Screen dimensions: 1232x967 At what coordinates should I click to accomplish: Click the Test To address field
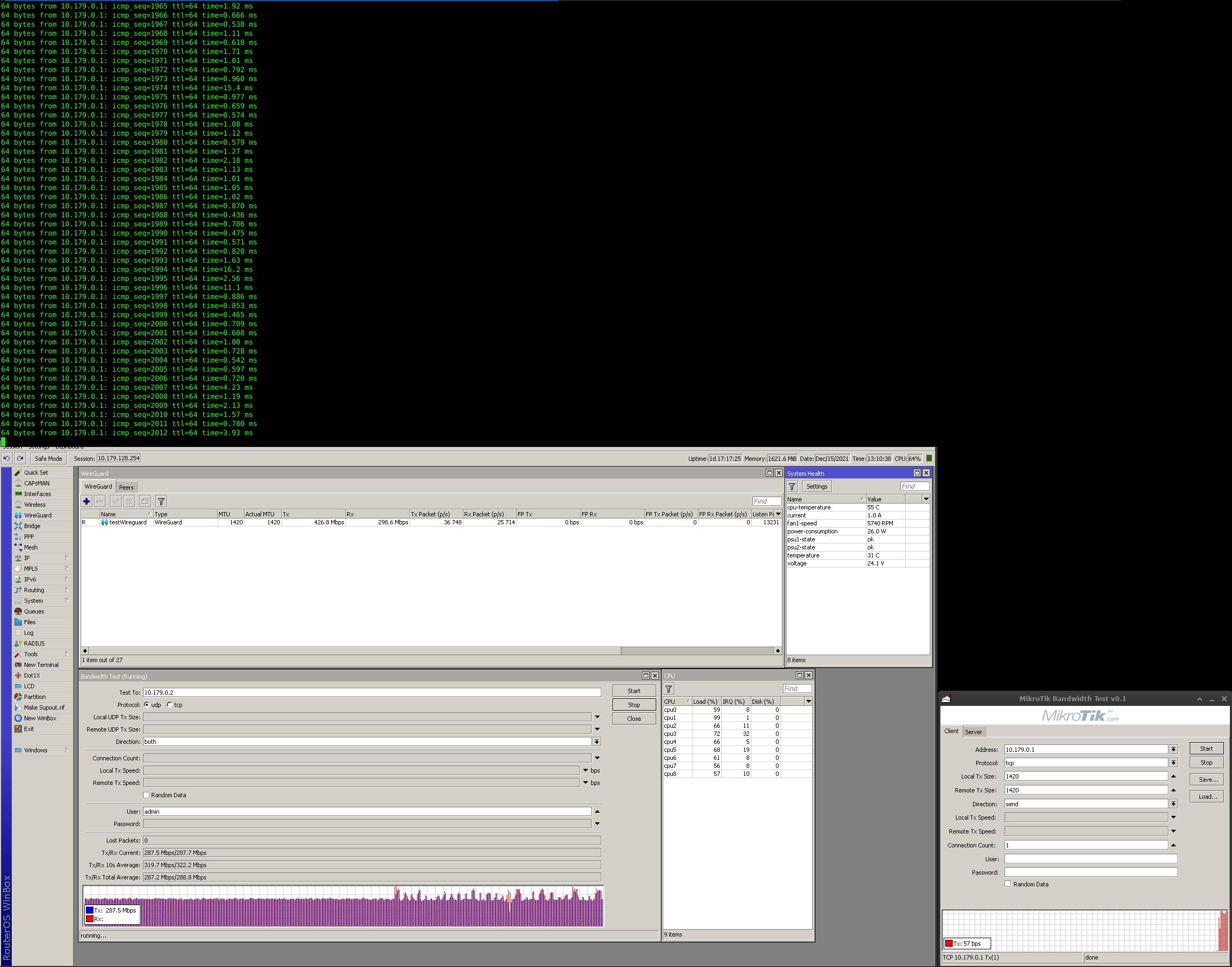tap(371, 693)
